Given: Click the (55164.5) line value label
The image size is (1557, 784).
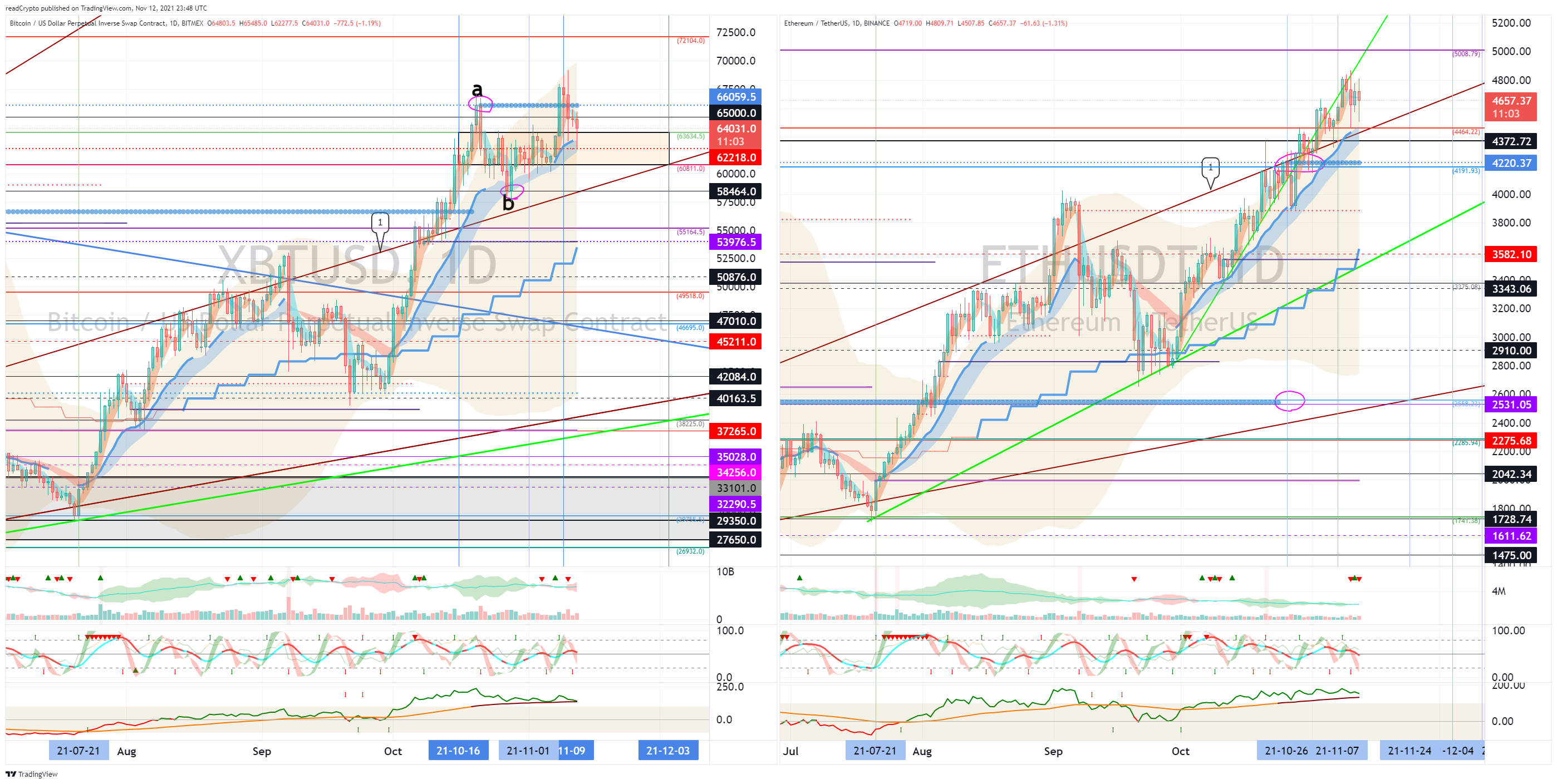Looking at the screenshot, I should point(690,232).
